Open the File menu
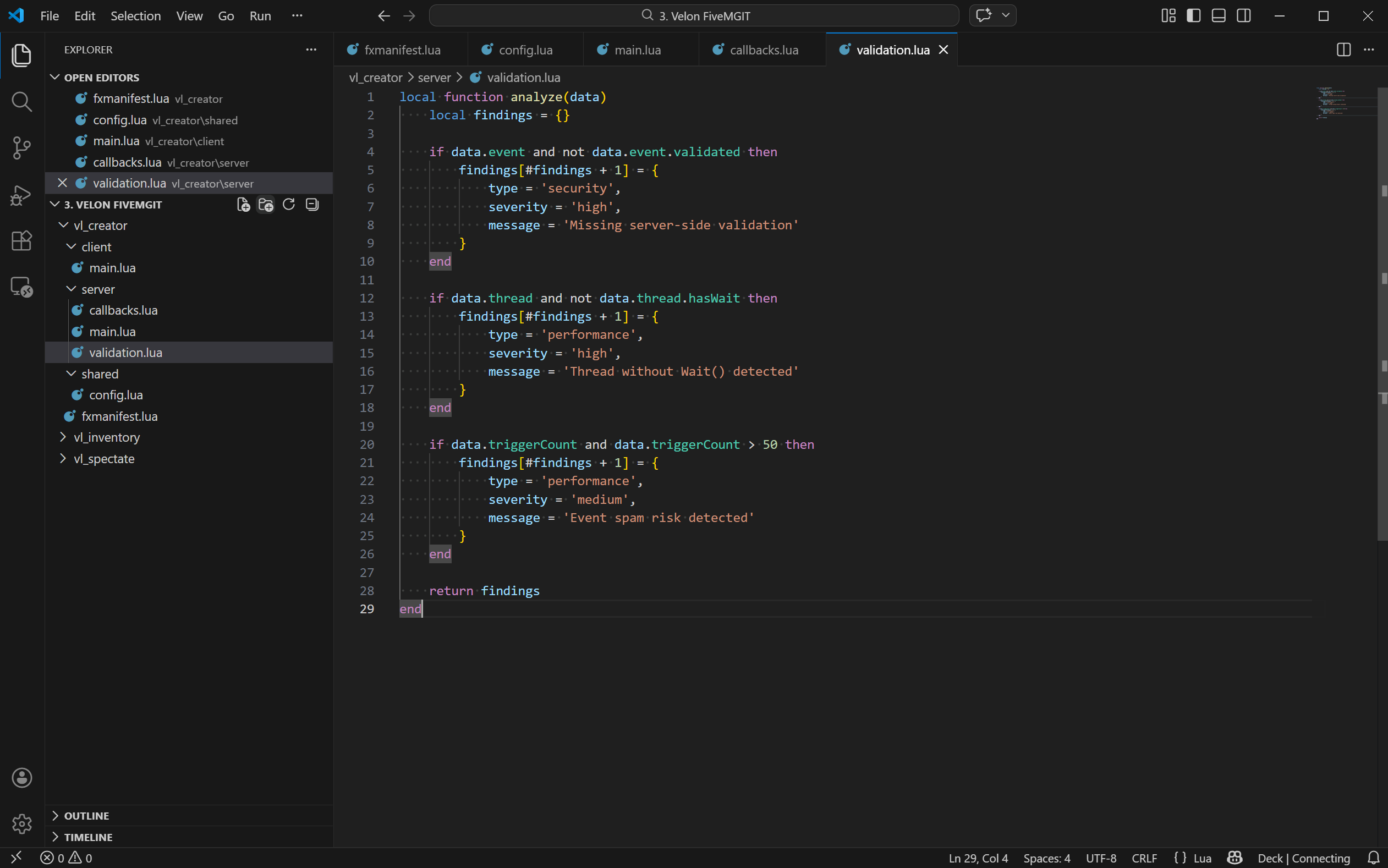Image resolution: width=1388 pixels, height=868 pixels. tap(50, 16)
